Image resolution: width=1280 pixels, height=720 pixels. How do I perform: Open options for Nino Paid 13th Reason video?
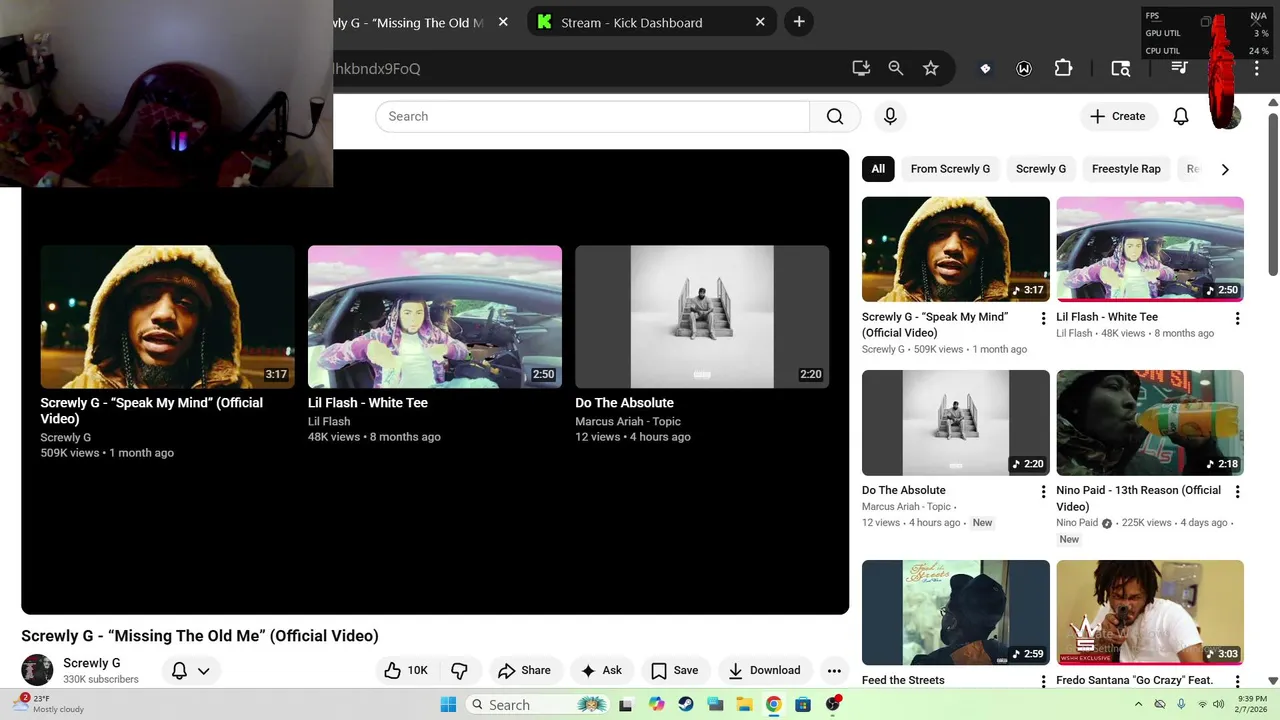1237,492
